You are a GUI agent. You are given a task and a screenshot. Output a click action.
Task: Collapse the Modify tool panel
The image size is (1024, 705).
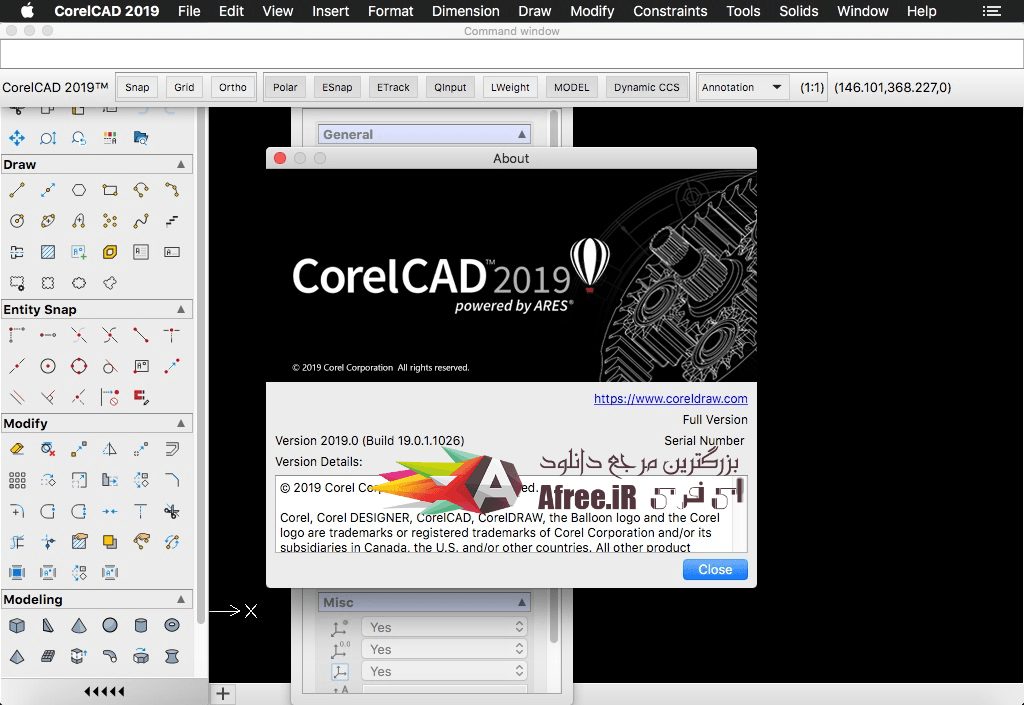181,423
